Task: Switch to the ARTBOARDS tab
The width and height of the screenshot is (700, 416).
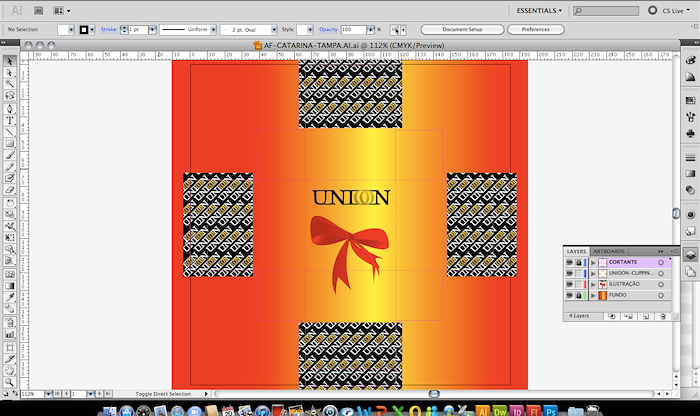Action: pos(609,251)
